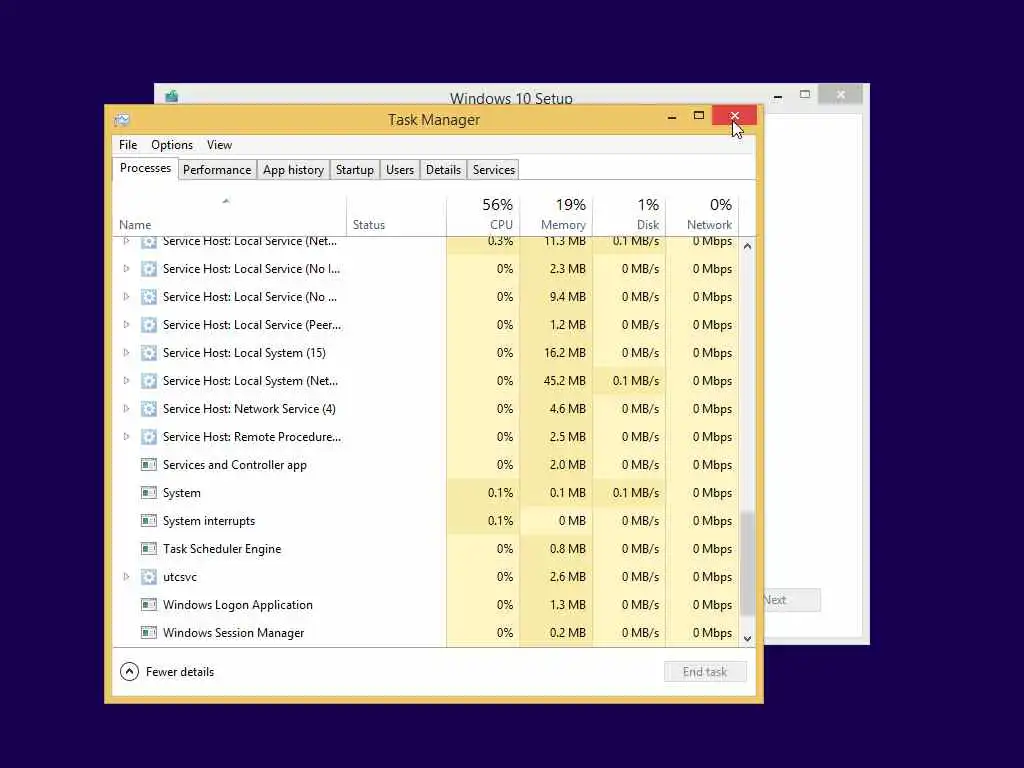Minimize the Windows 10 Setup window

click(x=778, y=95)
